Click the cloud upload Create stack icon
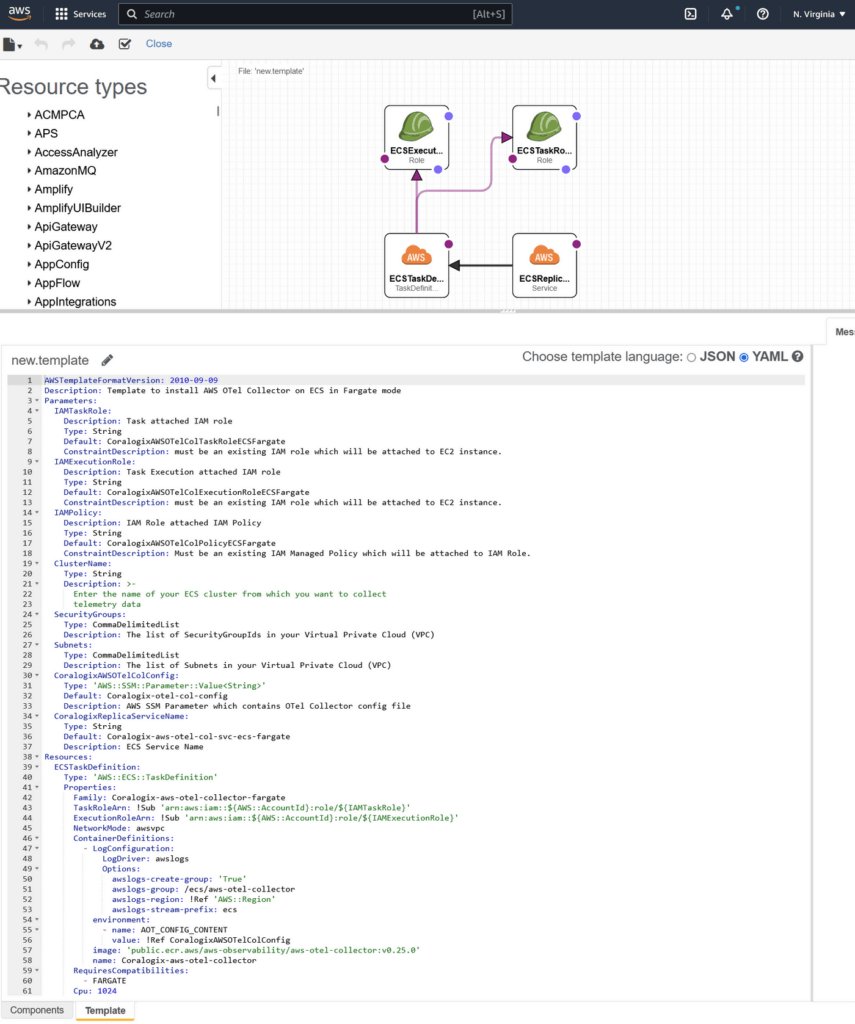The image size is (855, 1024). click(x=97, y=44)
